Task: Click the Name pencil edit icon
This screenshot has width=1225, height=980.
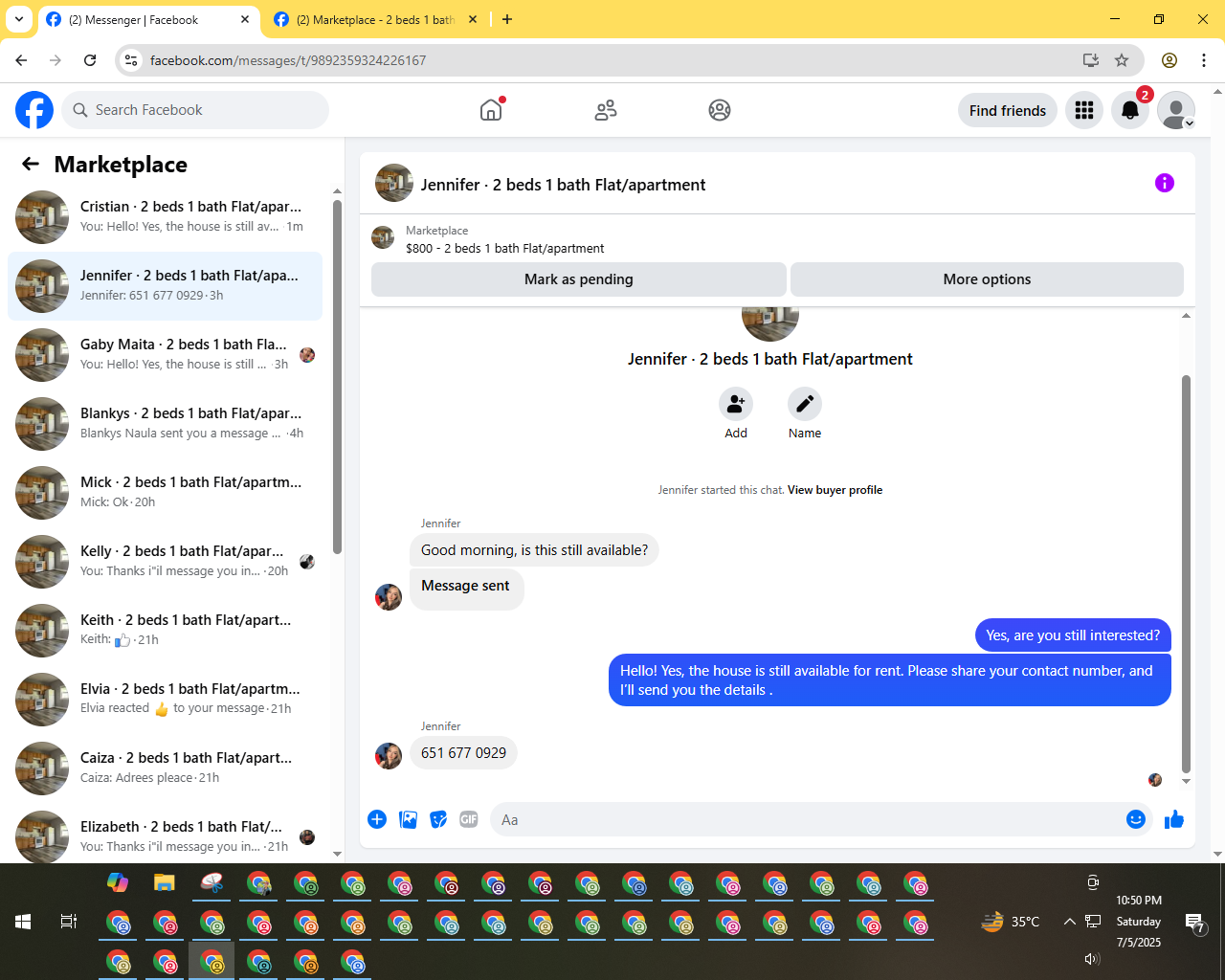Action: point(805,404)
